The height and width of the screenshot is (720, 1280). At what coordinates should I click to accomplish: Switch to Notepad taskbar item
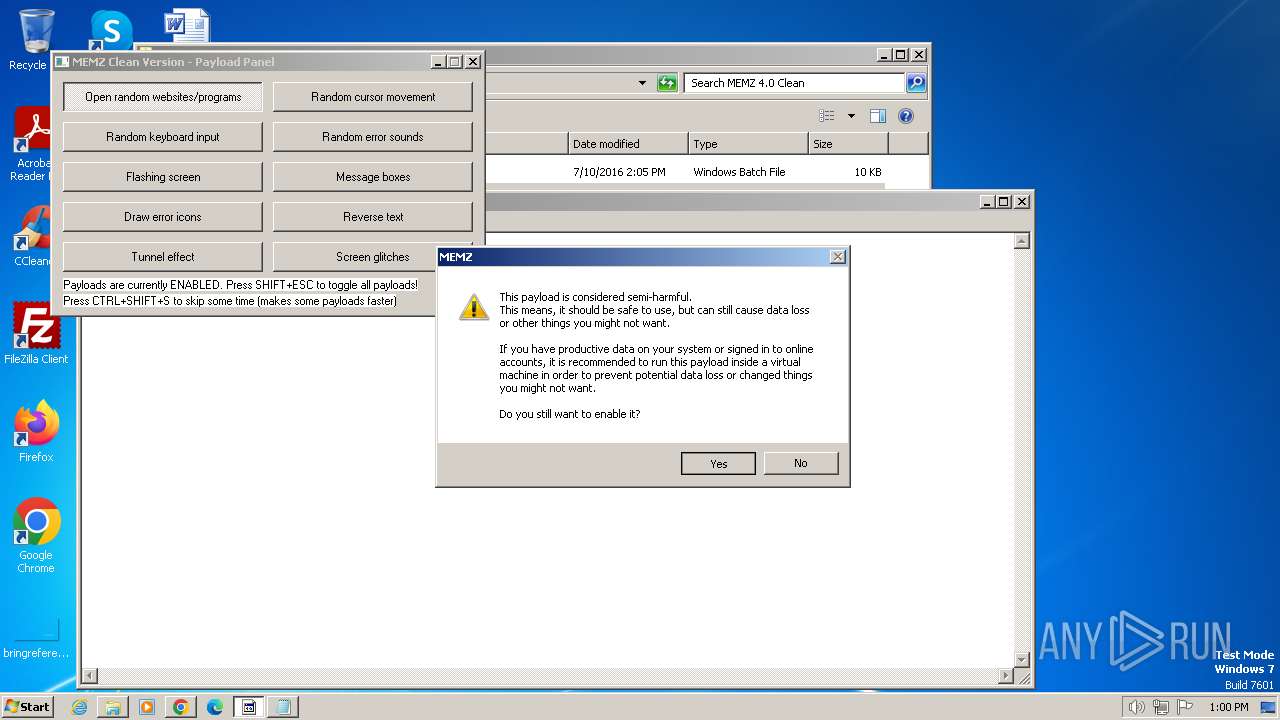coord(283,707)
